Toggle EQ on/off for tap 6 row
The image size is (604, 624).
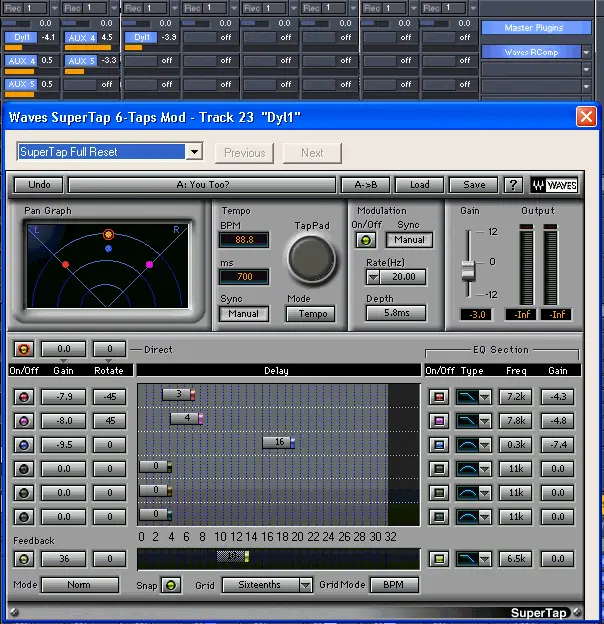(439, 517)
